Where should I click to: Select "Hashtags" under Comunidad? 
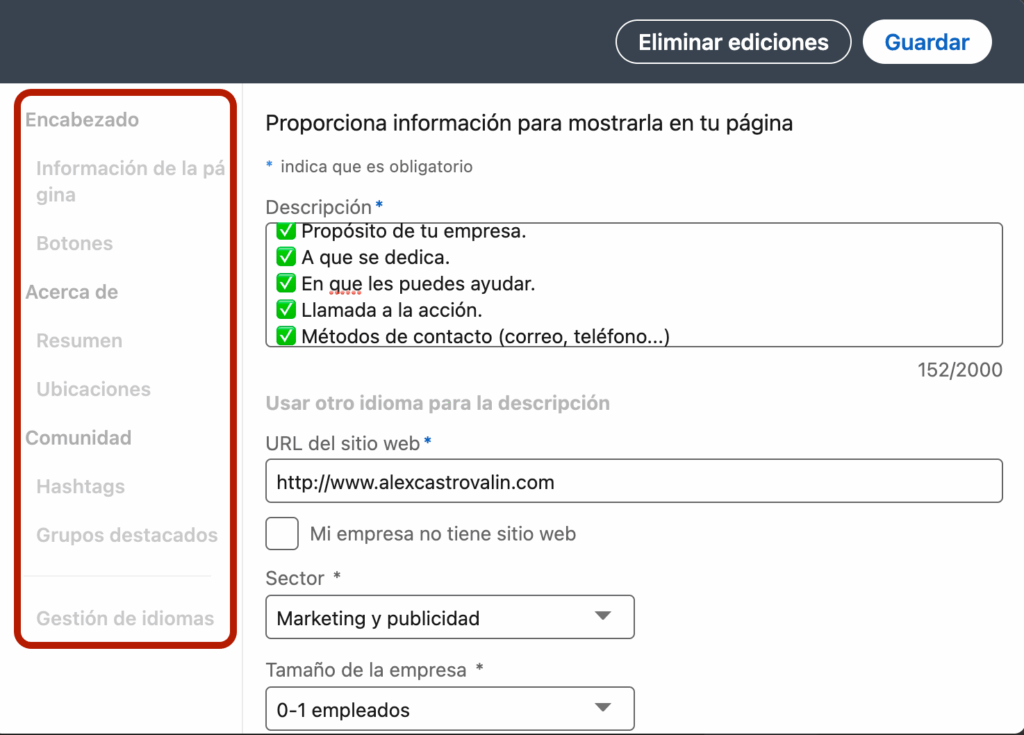pyautogui.click(x=82, y=486)
